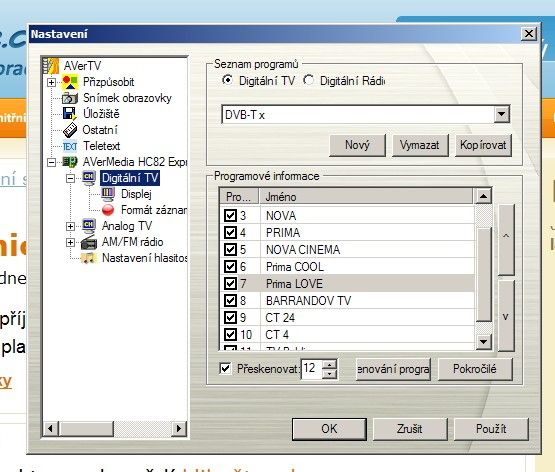Click the Nastavení hlasitosti music icon

pos(88,258)
